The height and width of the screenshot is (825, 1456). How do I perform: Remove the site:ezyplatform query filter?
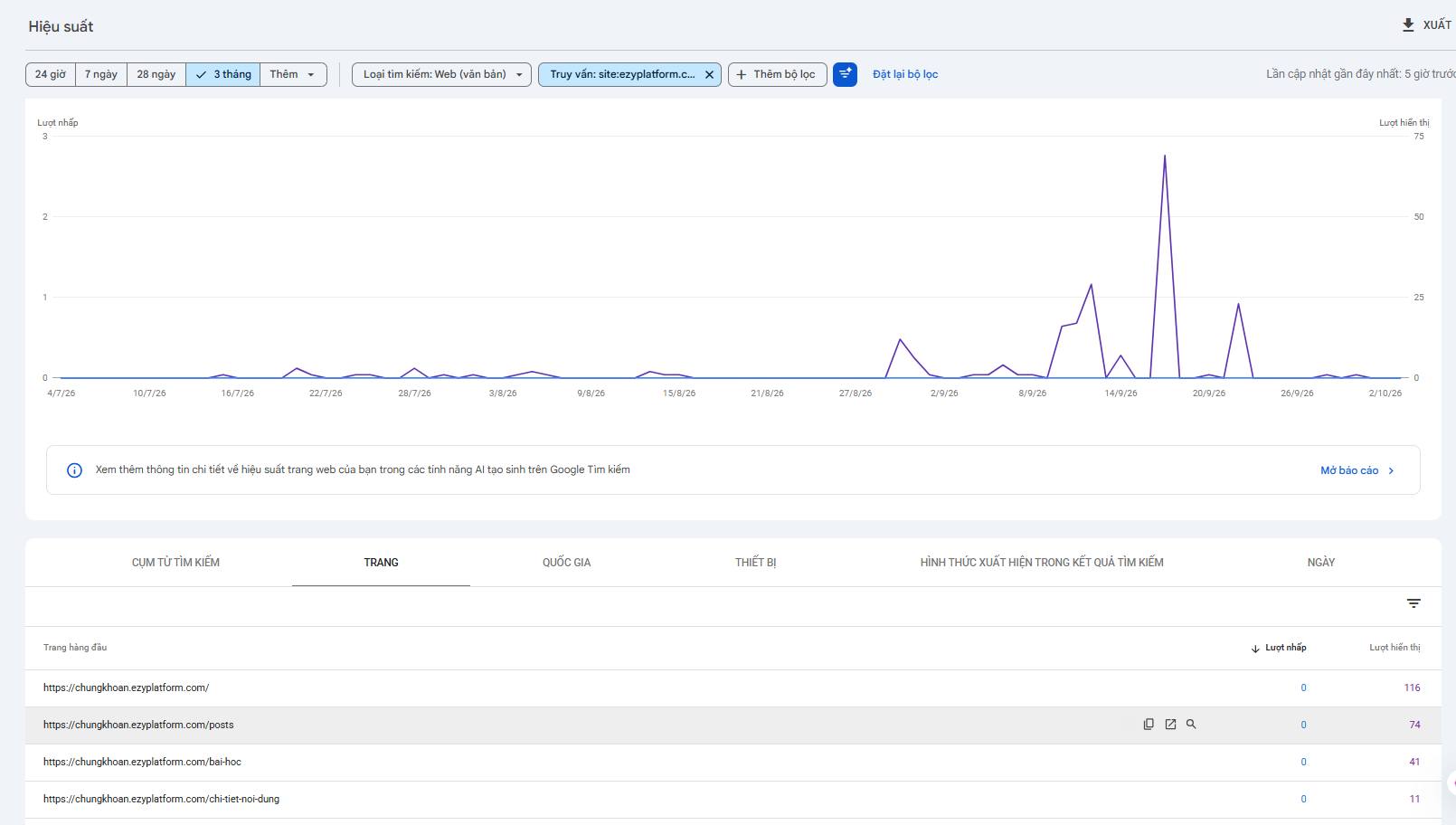coord(709,75)
